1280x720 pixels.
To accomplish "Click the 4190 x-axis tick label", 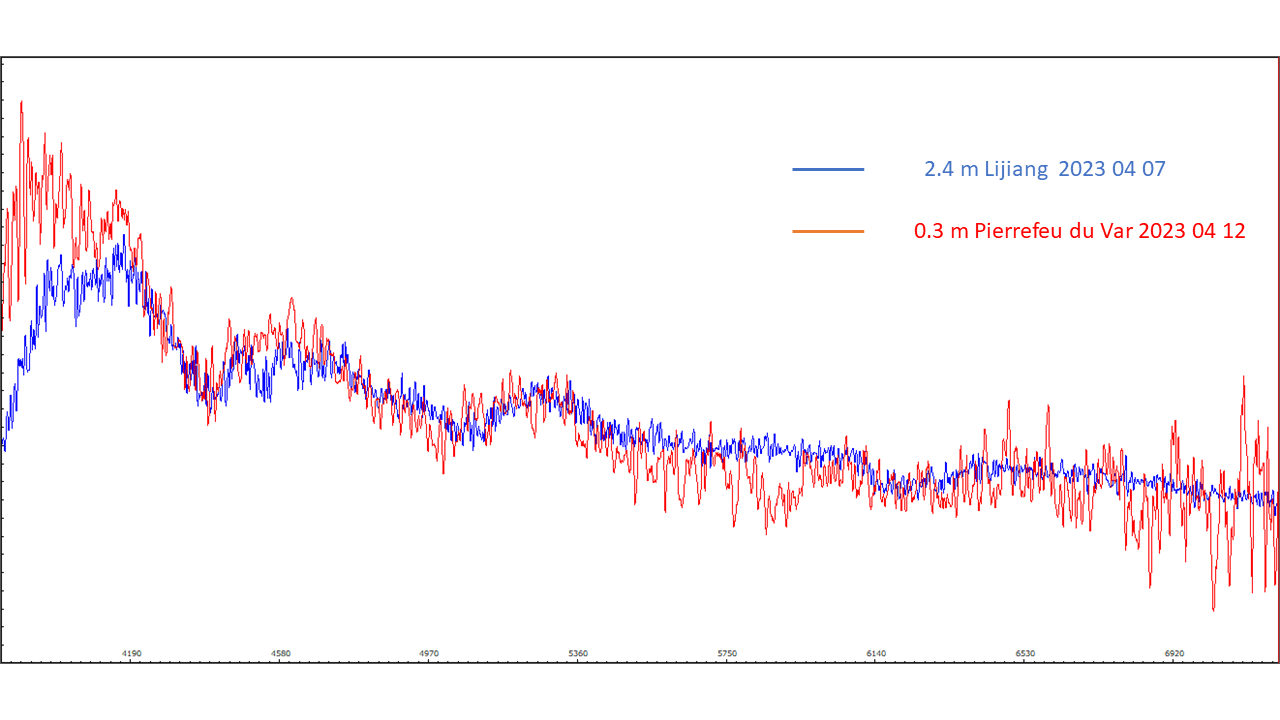I will [x=132, y=653].
